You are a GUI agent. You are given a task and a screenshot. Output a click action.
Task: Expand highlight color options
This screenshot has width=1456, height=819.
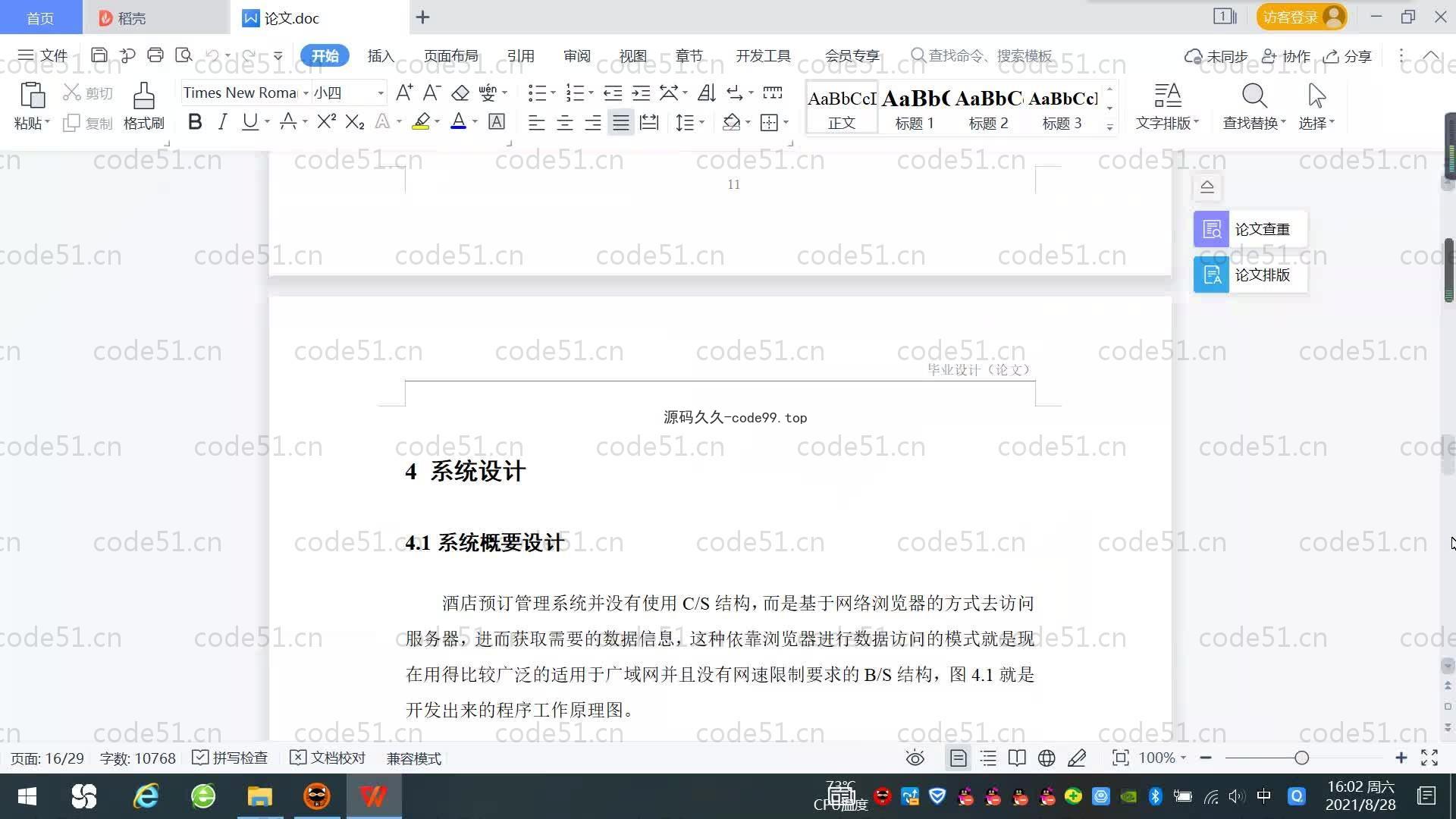438,121
